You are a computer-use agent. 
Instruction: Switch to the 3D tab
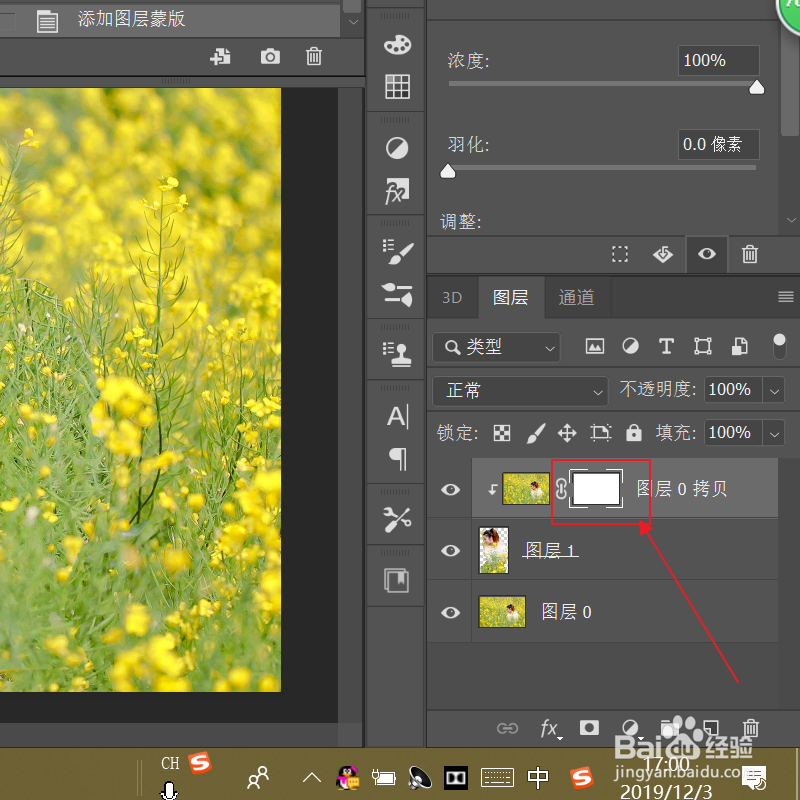pos(452,297)
